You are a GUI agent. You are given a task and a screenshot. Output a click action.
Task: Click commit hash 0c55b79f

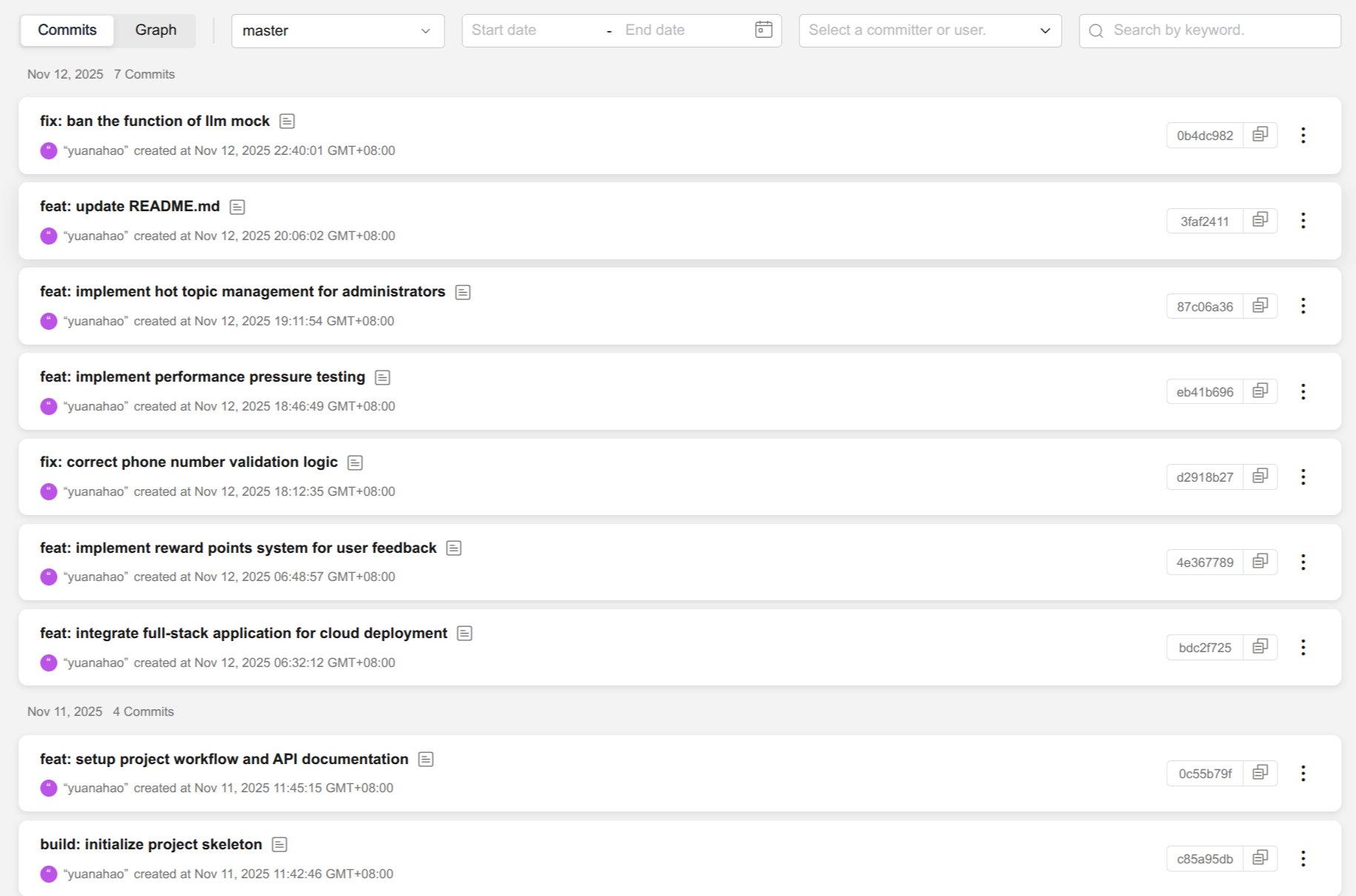[1205, 773]
